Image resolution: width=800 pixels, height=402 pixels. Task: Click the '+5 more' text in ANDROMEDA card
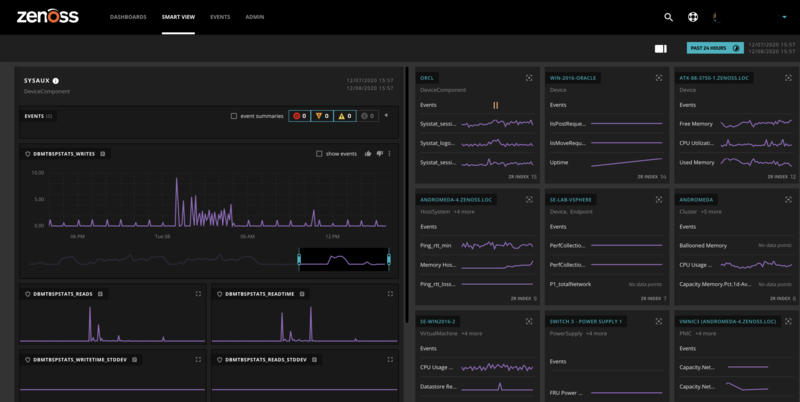point(711,212)
